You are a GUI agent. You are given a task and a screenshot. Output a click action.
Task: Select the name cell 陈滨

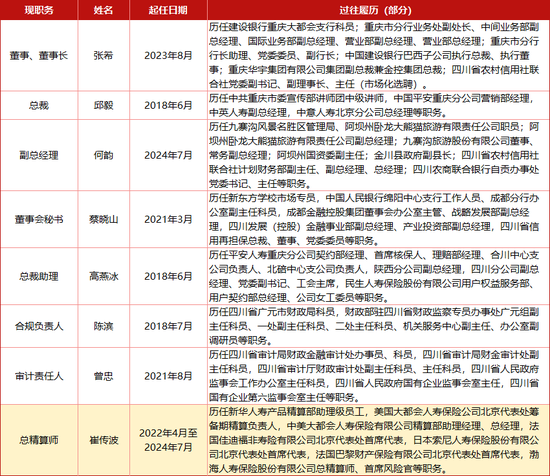point(103,326)
